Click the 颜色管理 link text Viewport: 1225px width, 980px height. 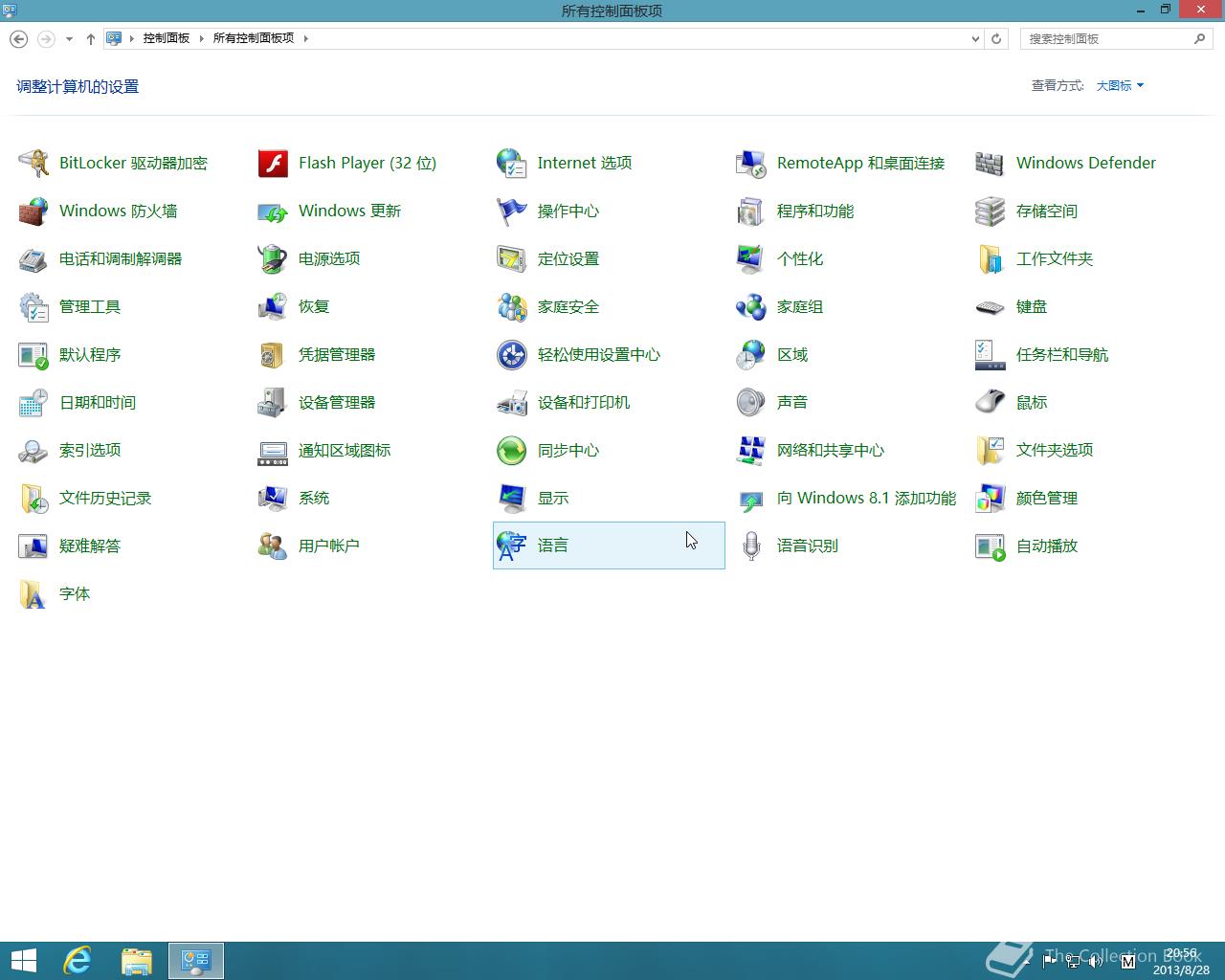tap(1047, 498)
